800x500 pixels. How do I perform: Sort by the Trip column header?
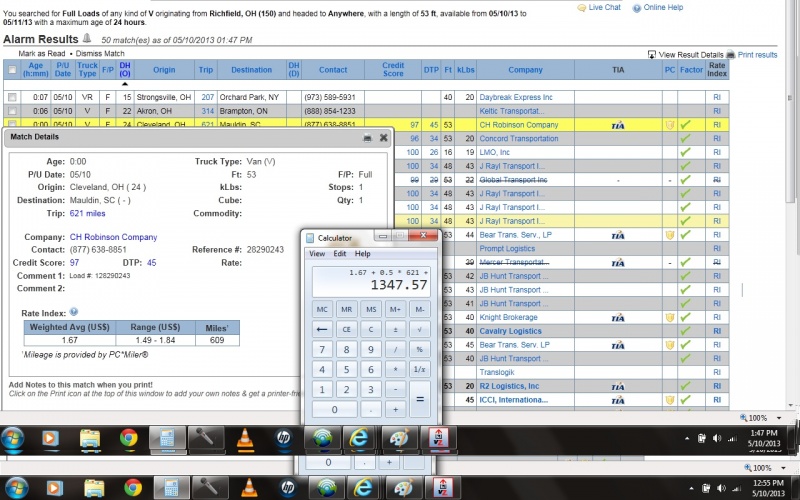tap(206, 70)
